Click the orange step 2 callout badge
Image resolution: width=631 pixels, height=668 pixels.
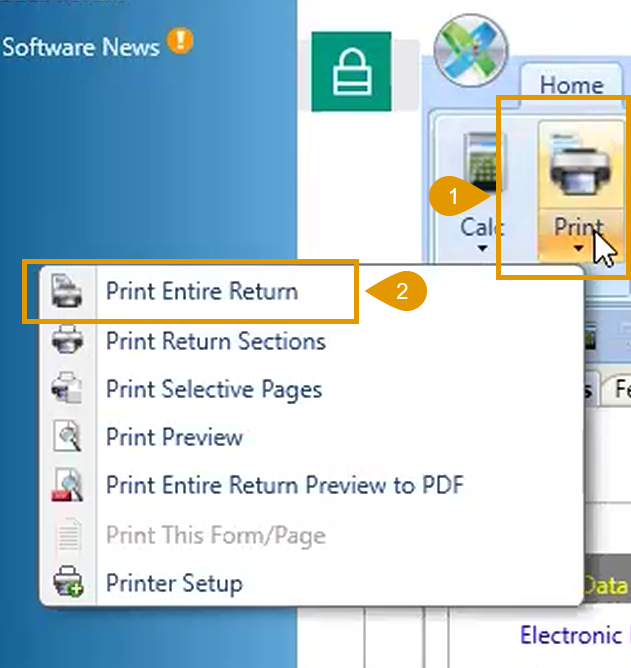click(x=399, y=292)
